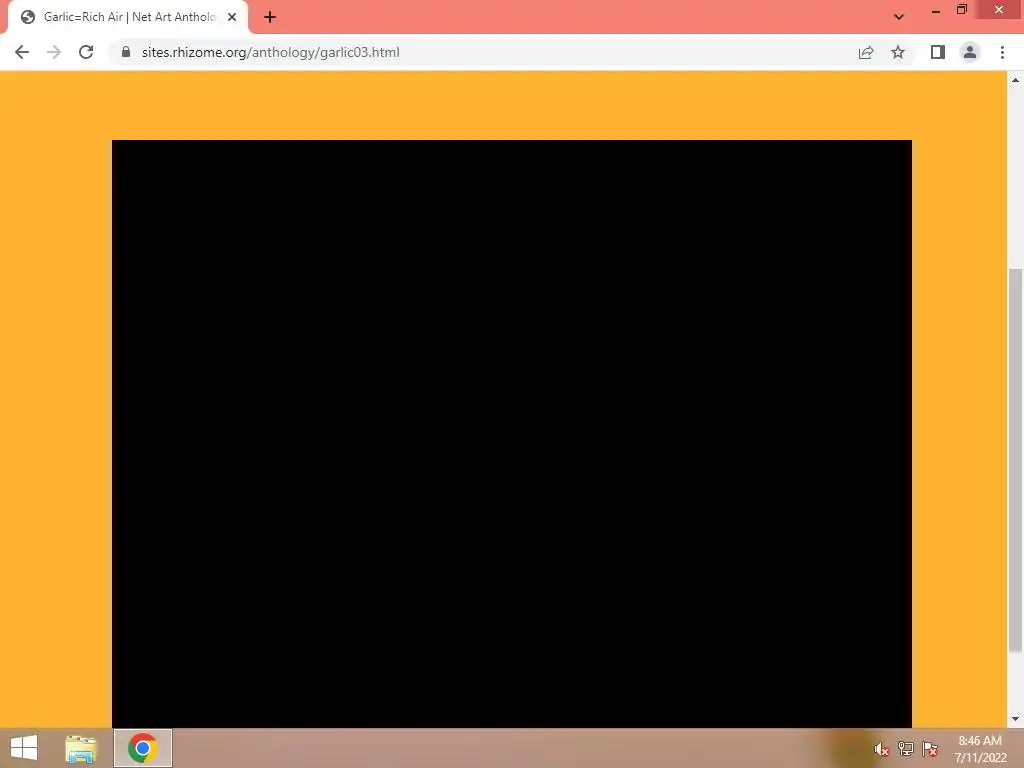Screen dimensions: 1024x768
Task: Click the page scrollbar thumb
Action: tap(1015, 460)
